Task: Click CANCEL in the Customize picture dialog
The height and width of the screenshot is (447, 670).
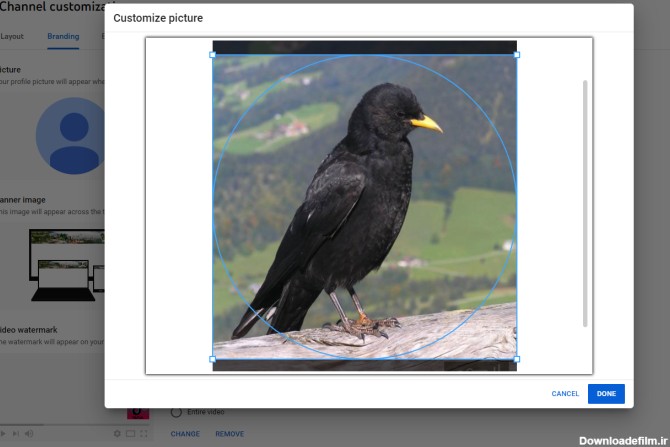Action: [x=565, y=394]
